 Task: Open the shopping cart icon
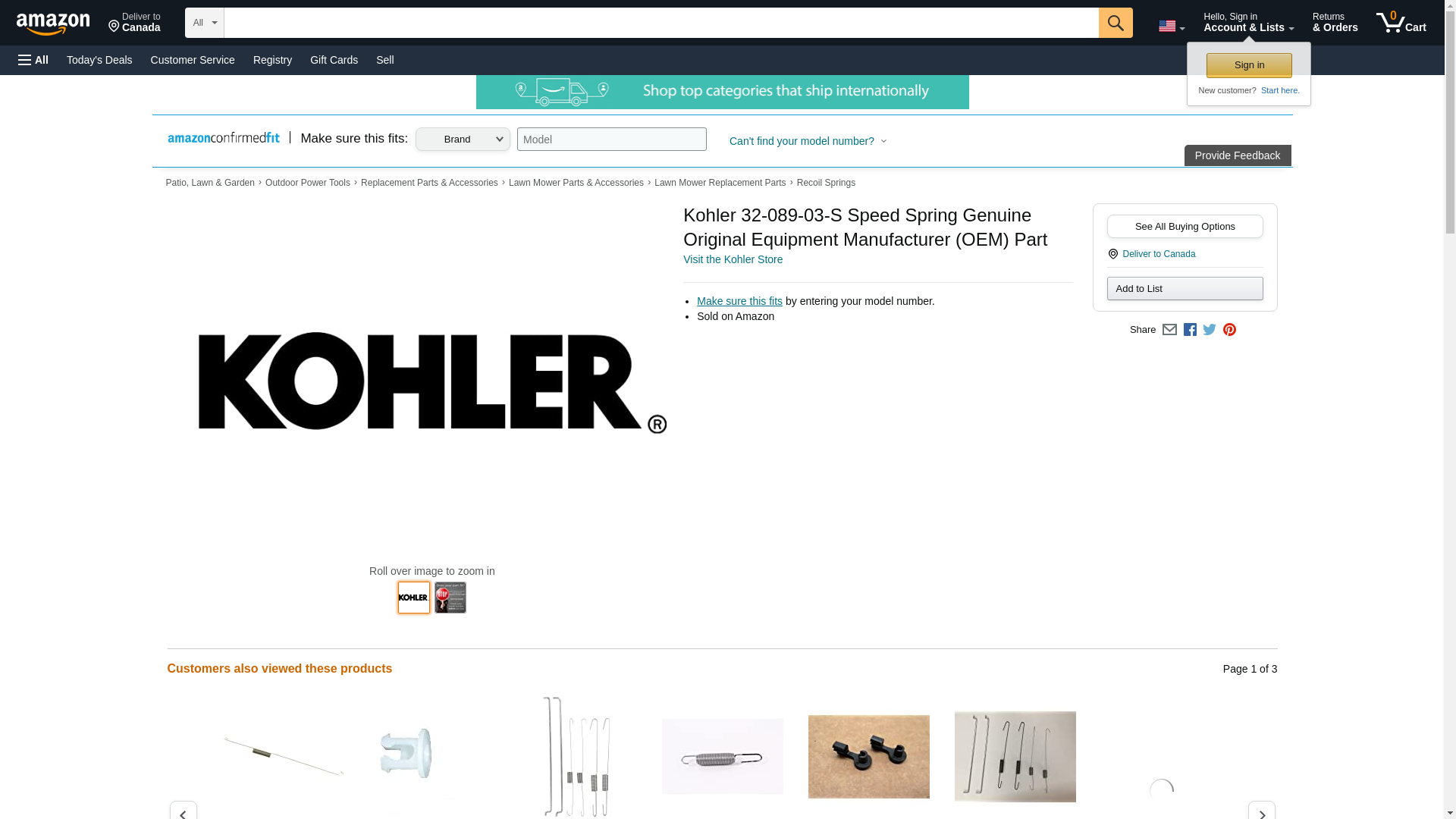(x=1401, y=23)
